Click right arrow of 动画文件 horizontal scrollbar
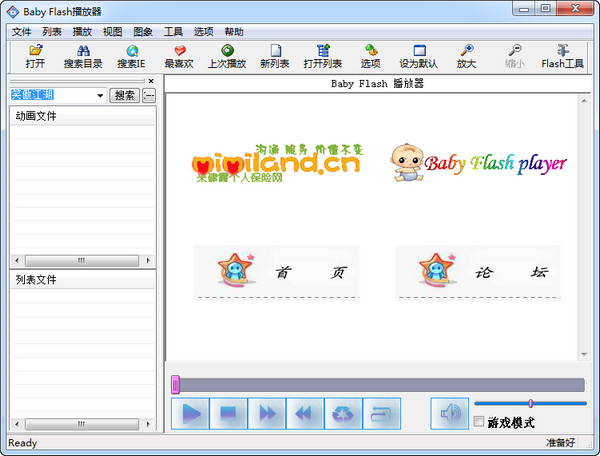 pos(148,261)
